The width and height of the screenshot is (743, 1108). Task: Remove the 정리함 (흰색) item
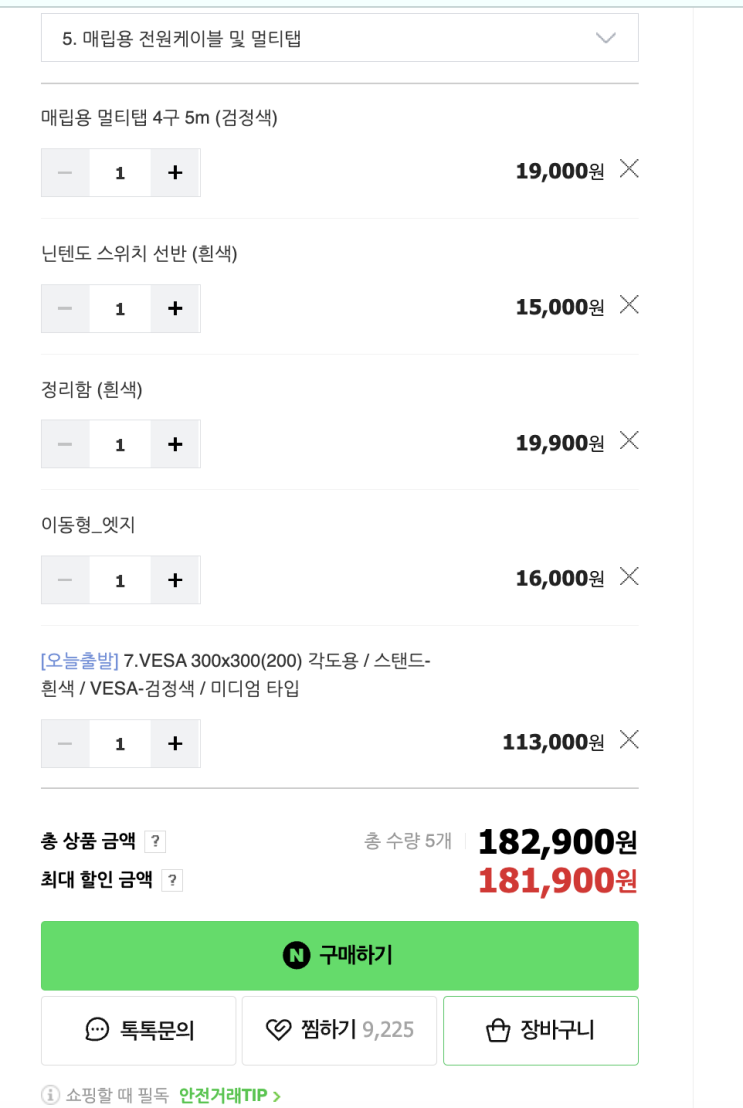click(628, 441)
